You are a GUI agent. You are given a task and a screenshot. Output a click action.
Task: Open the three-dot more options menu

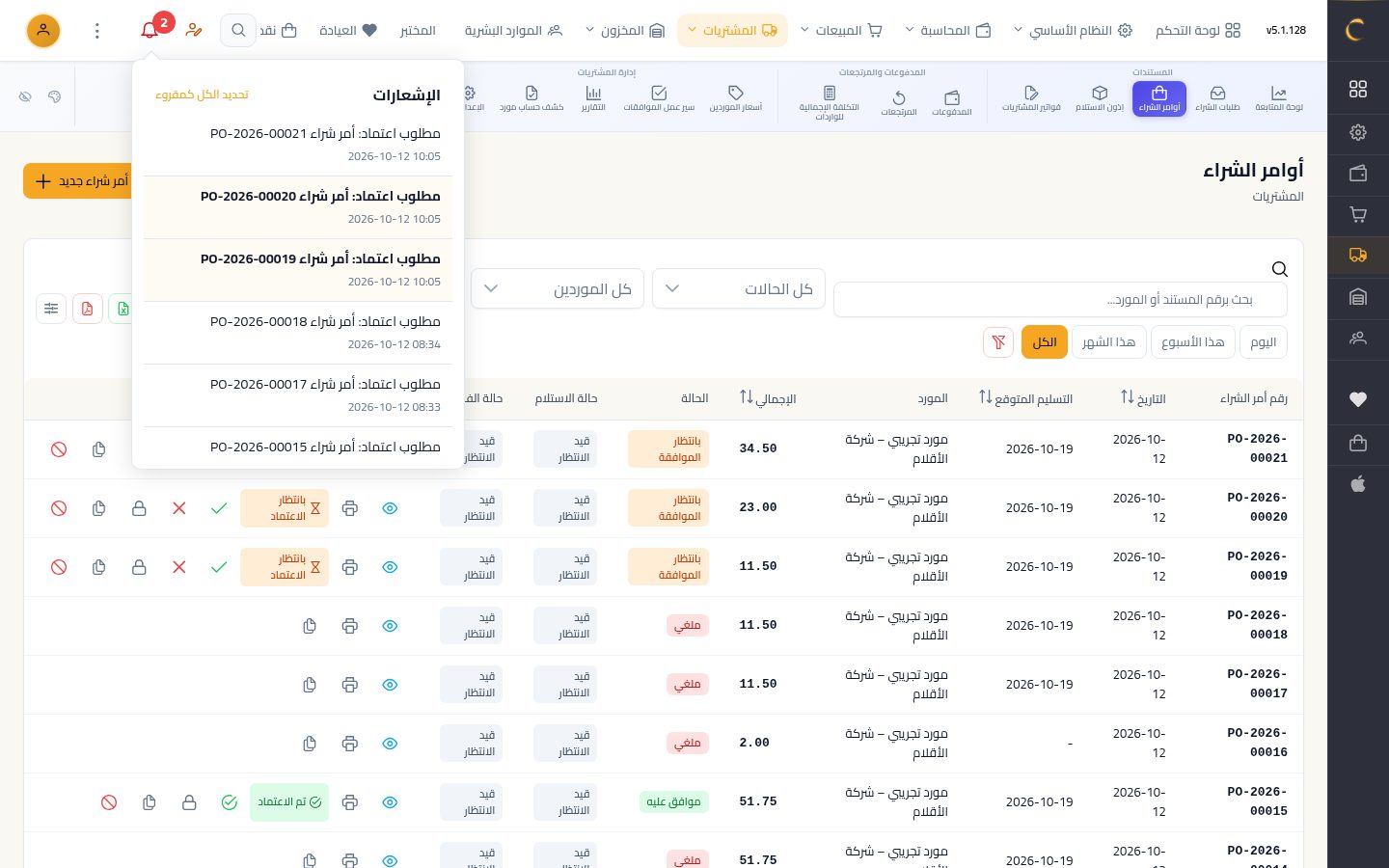(x=97, y=31)
